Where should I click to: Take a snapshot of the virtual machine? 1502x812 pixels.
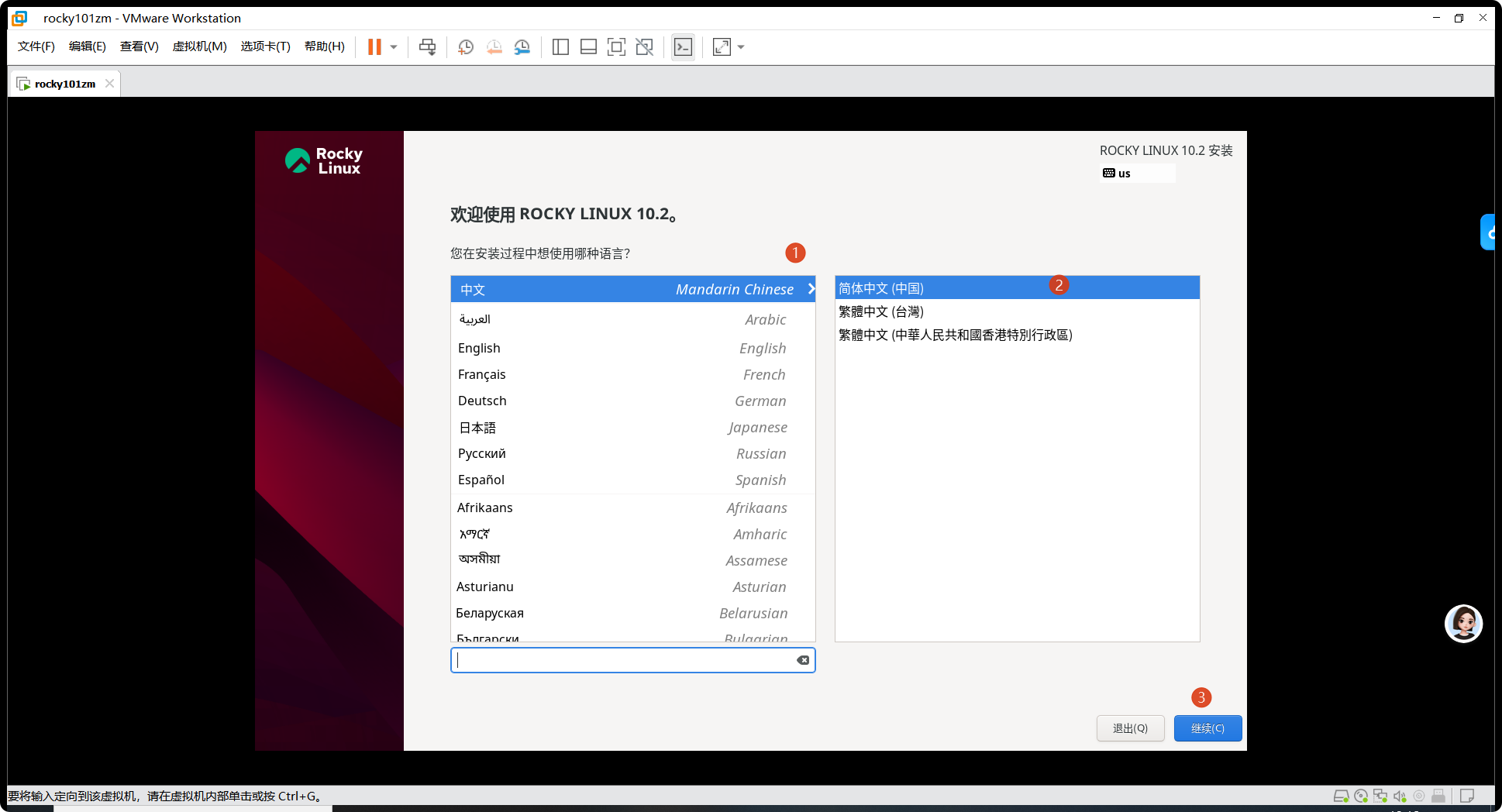(466, 47)
